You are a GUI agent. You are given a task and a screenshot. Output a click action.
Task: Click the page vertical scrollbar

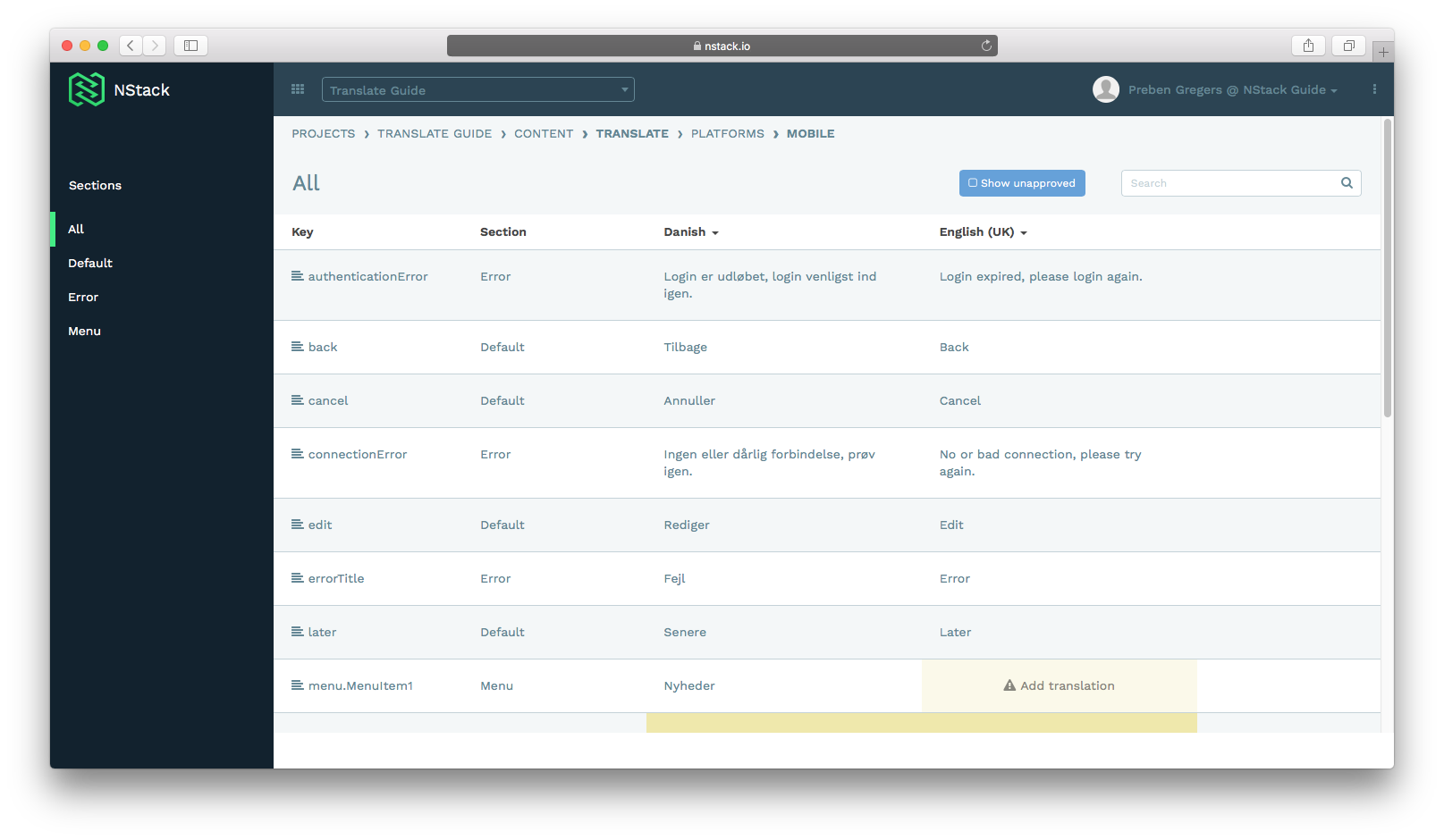[x=1388, y=268]
